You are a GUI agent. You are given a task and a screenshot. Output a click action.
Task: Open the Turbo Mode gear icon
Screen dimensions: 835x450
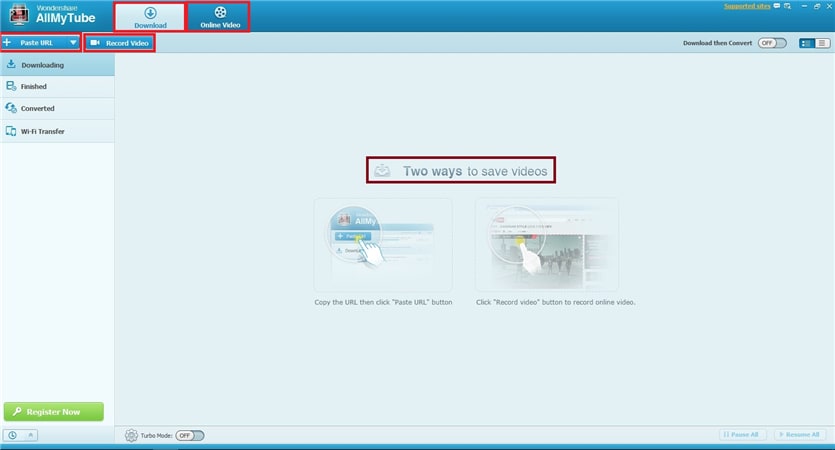click(x=131, y=436)
